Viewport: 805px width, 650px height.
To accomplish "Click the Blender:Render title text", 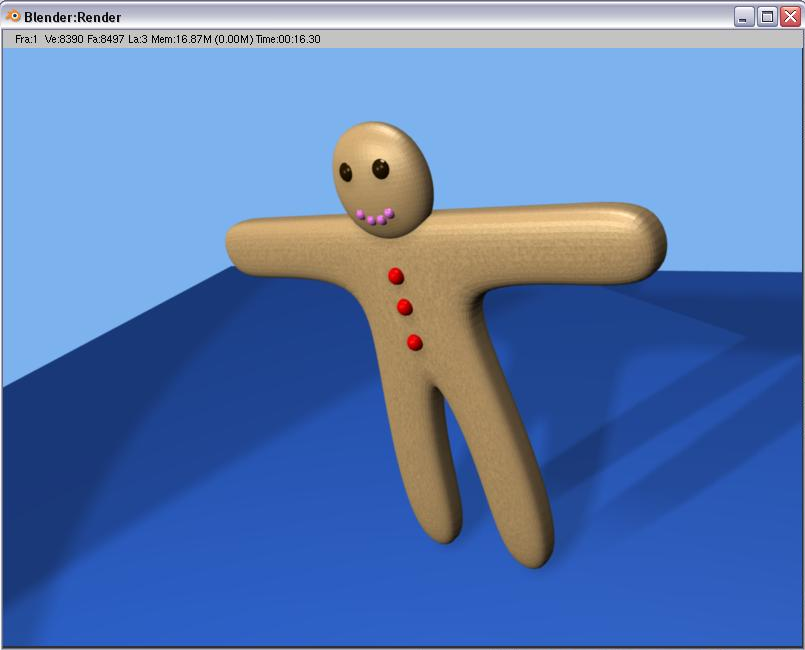I will click(x=72, y=17).
